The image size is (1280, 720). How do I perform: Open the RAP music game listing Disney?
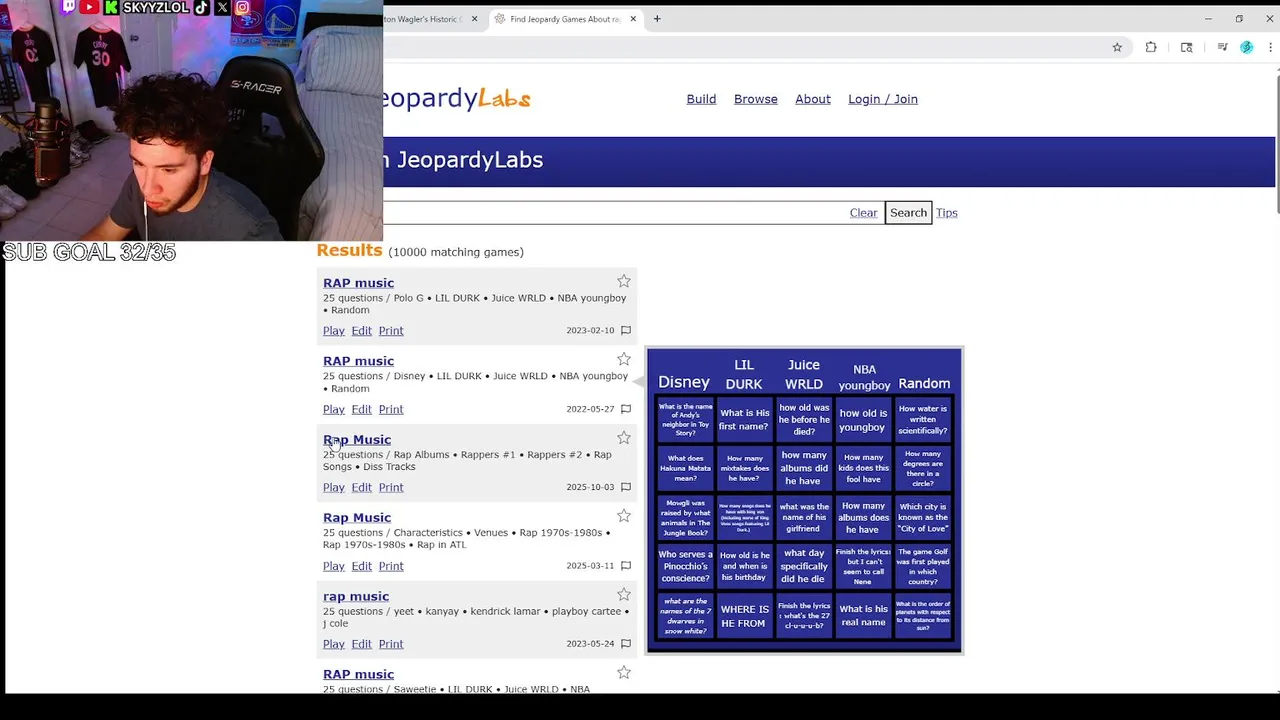[358, 361]
